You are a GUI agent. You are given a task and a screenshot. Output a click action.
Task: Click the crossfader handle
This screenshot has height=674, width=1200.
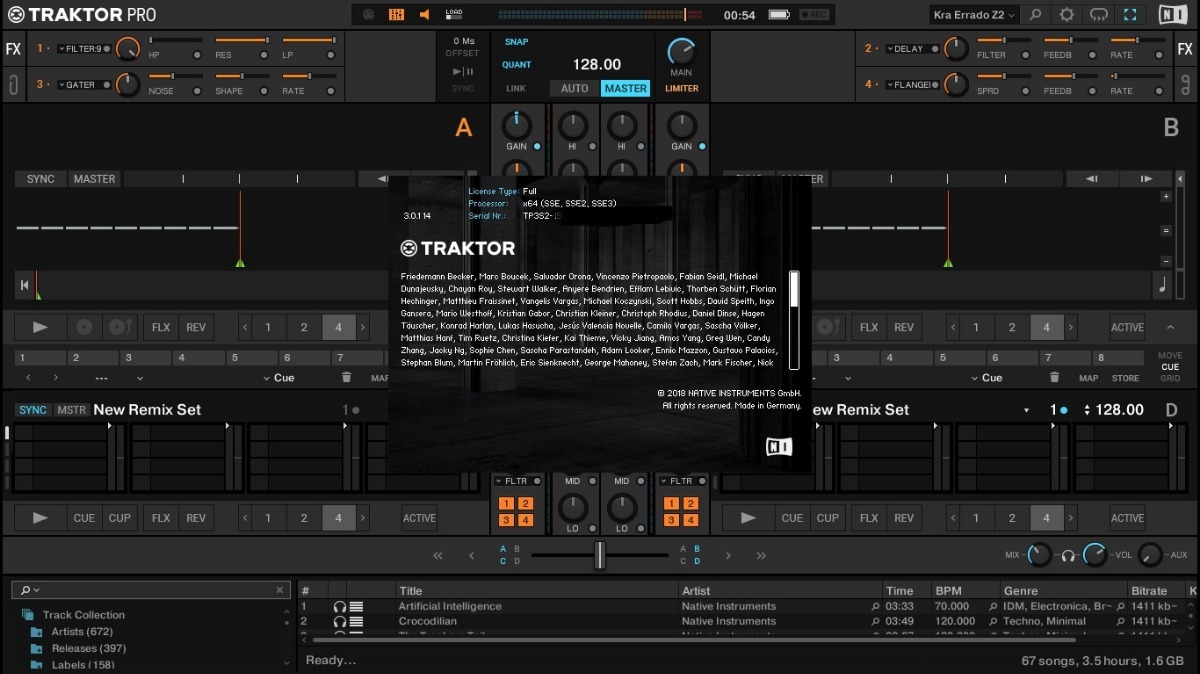(x=600, y=555)
